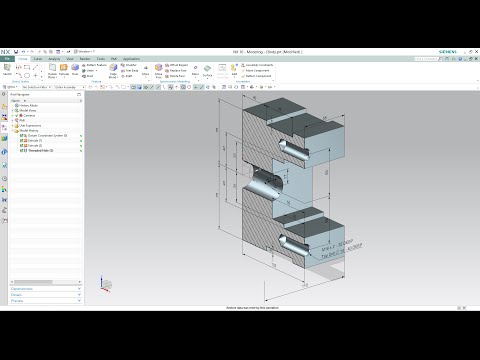Switch to the PMI ribbon tab
The width and height of the screenshot is (480, 360).
pos(114,59)
